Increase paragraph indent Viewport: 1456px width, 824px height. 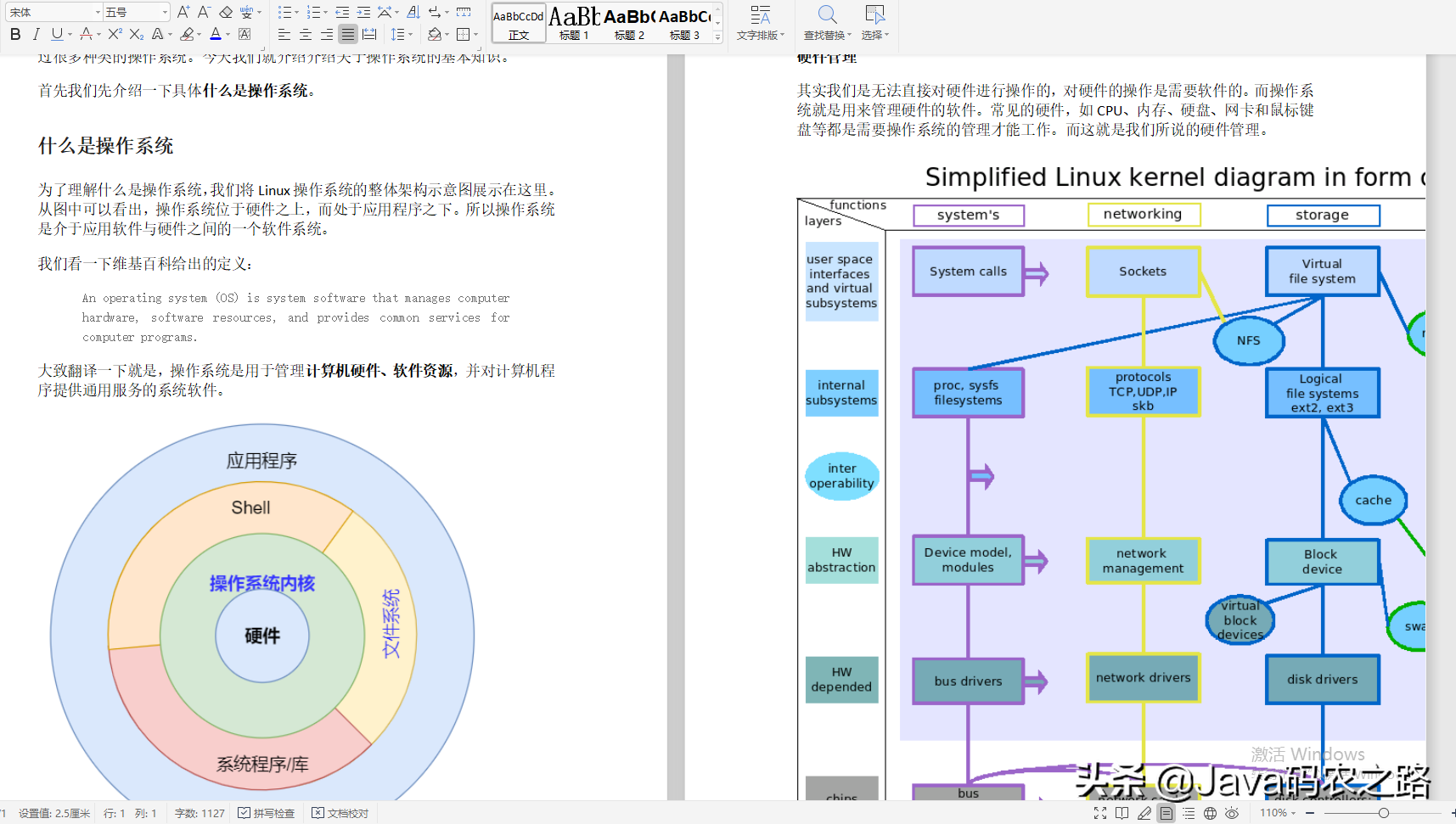363,12
